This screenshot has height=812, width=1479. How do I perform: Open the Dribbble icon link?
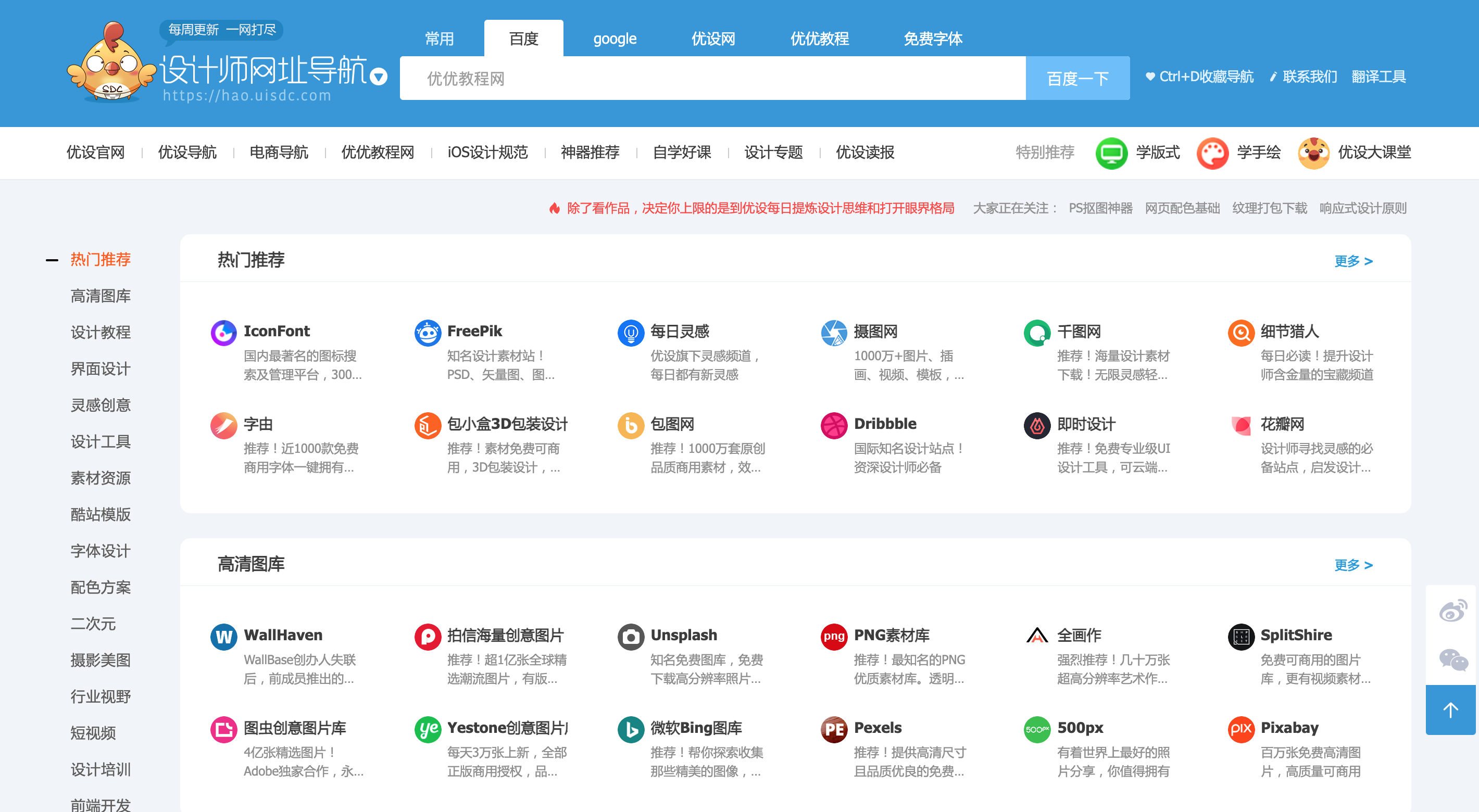(x=834, y=425)
